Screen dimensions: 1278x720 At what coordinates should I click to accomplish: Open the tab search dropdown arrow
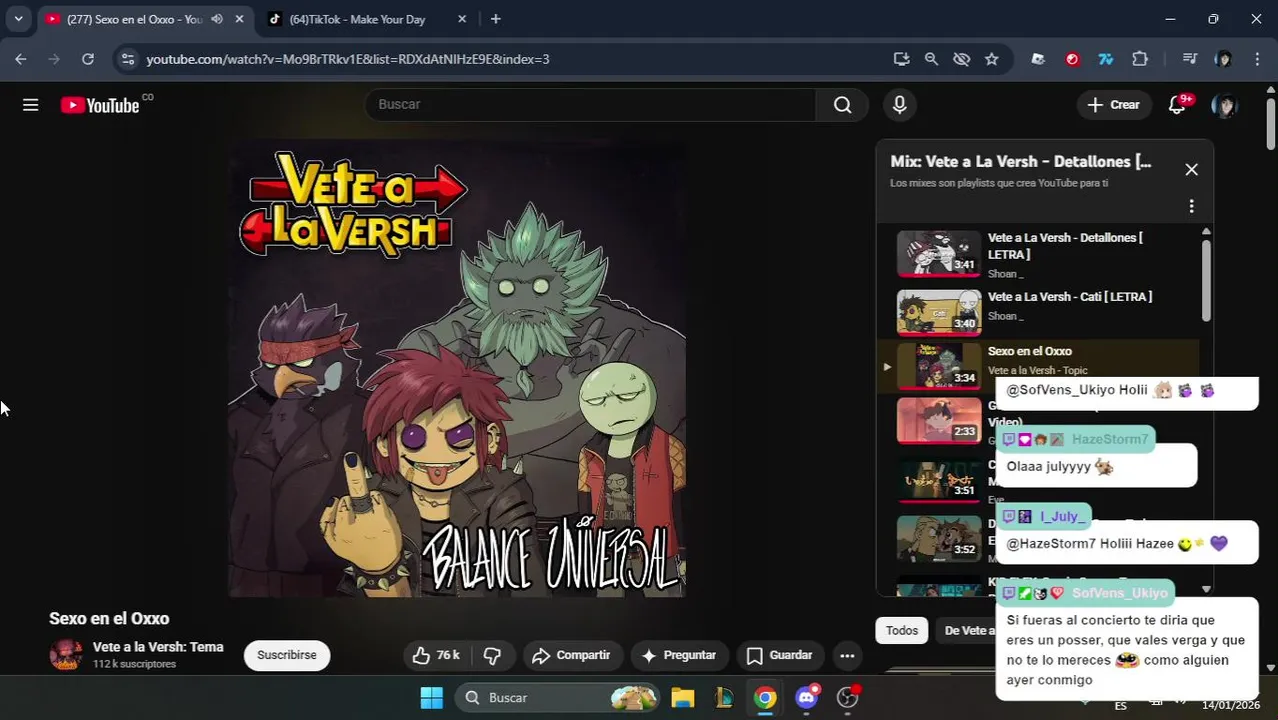click(x=18, y=19)
